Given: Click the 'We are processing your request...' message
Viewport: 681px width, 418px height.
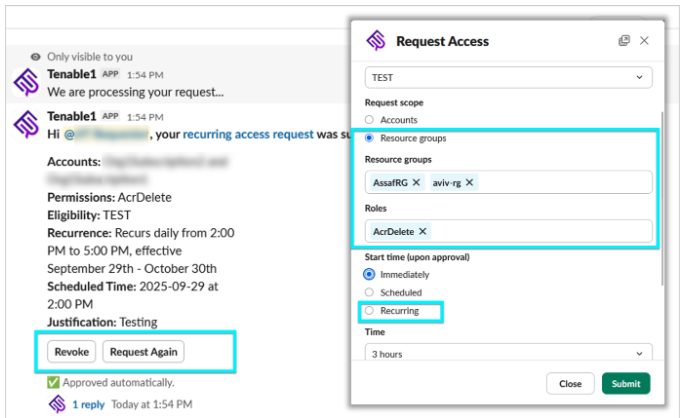Looking at the screenshot, I should click(x=136, y=92).
